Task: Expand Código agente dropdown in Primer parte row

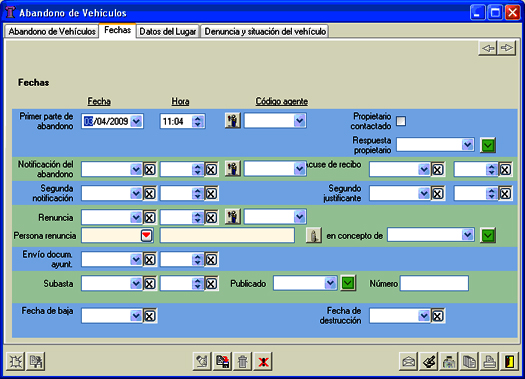Action: click(x=300, y=121)
